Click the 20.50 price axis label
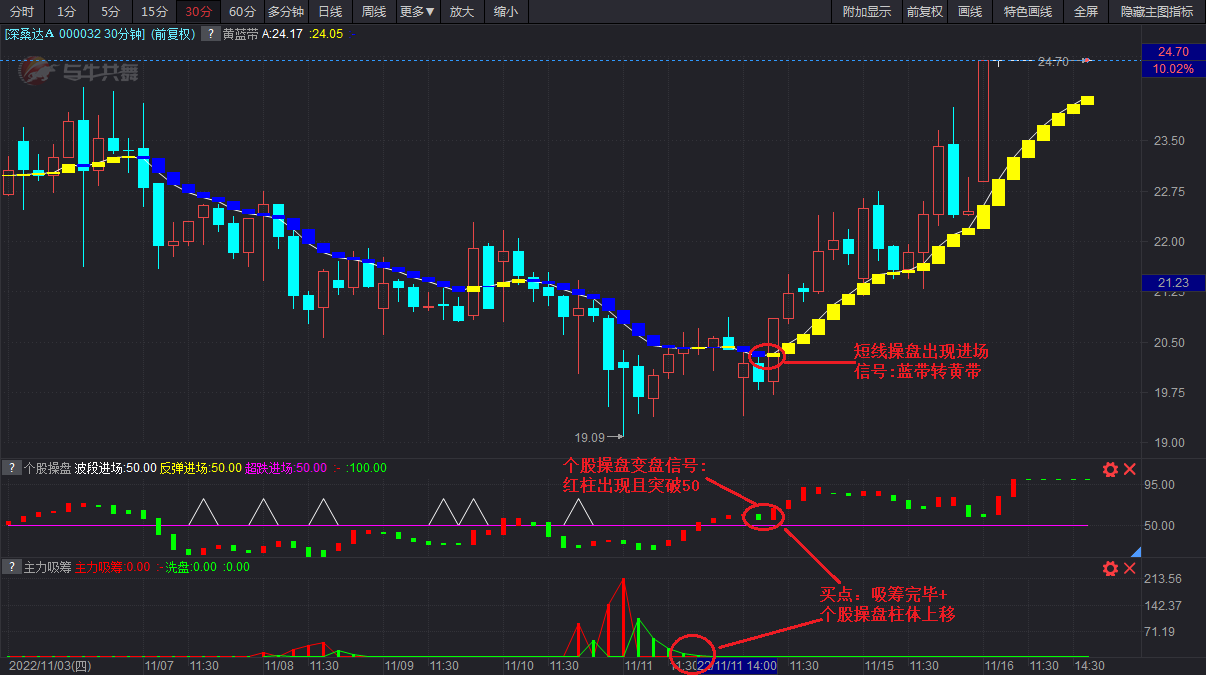Screen dimensions: 1206x675 [1169, 343]
